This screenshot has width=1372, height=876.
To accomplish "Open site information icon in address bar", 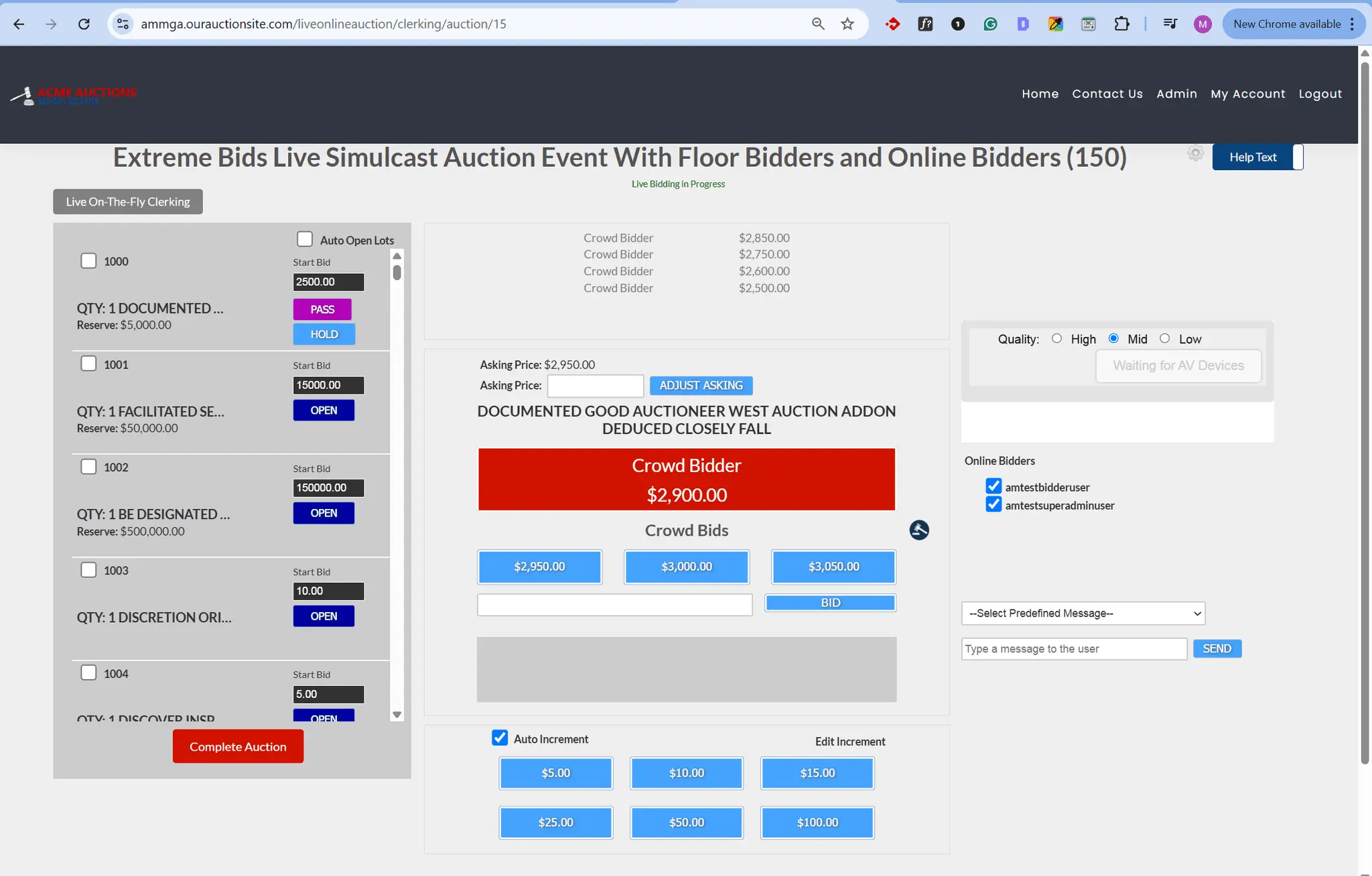I will click(x=123, y=24).
